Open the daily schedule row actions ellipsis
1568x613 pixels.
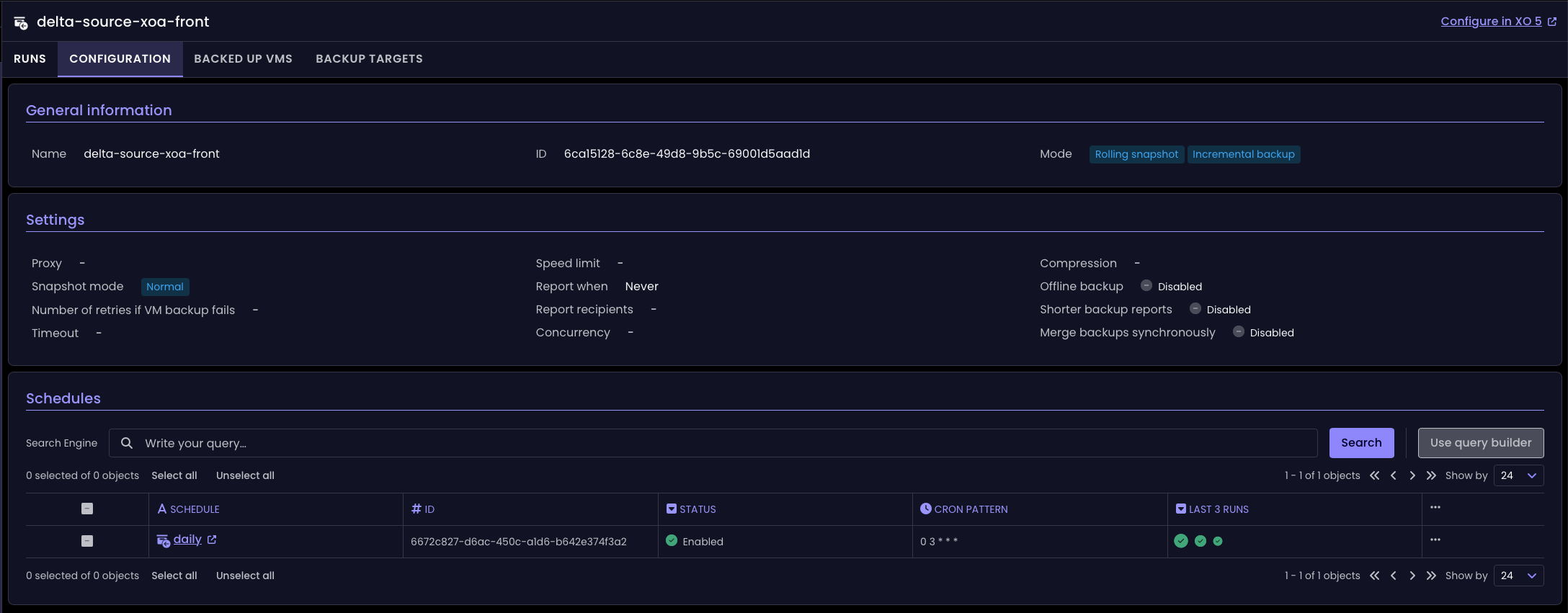(x=1435, y=540)
